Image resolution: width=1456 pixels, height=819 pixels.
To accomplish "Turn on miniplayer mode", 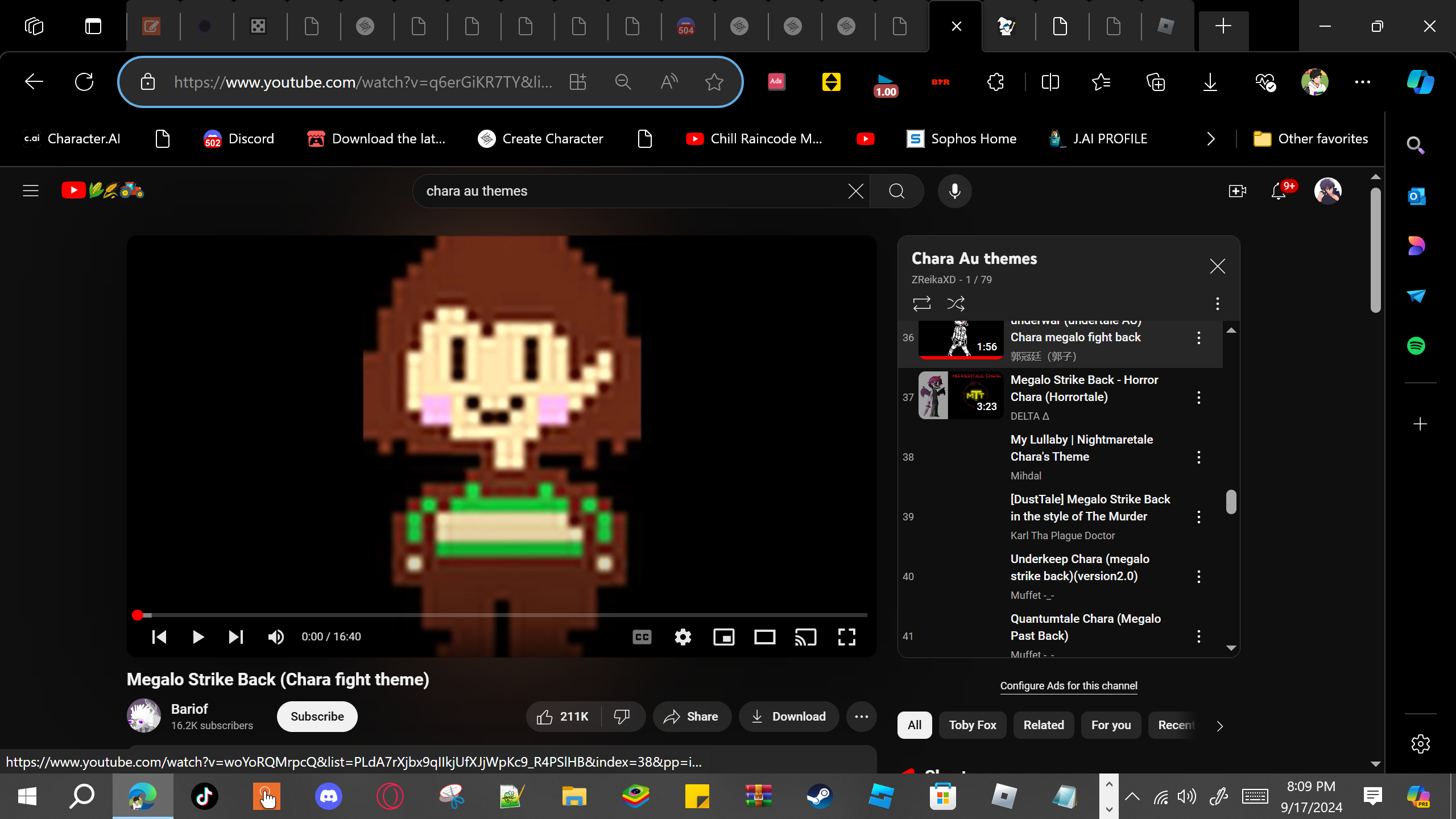I will pos(723,637).
